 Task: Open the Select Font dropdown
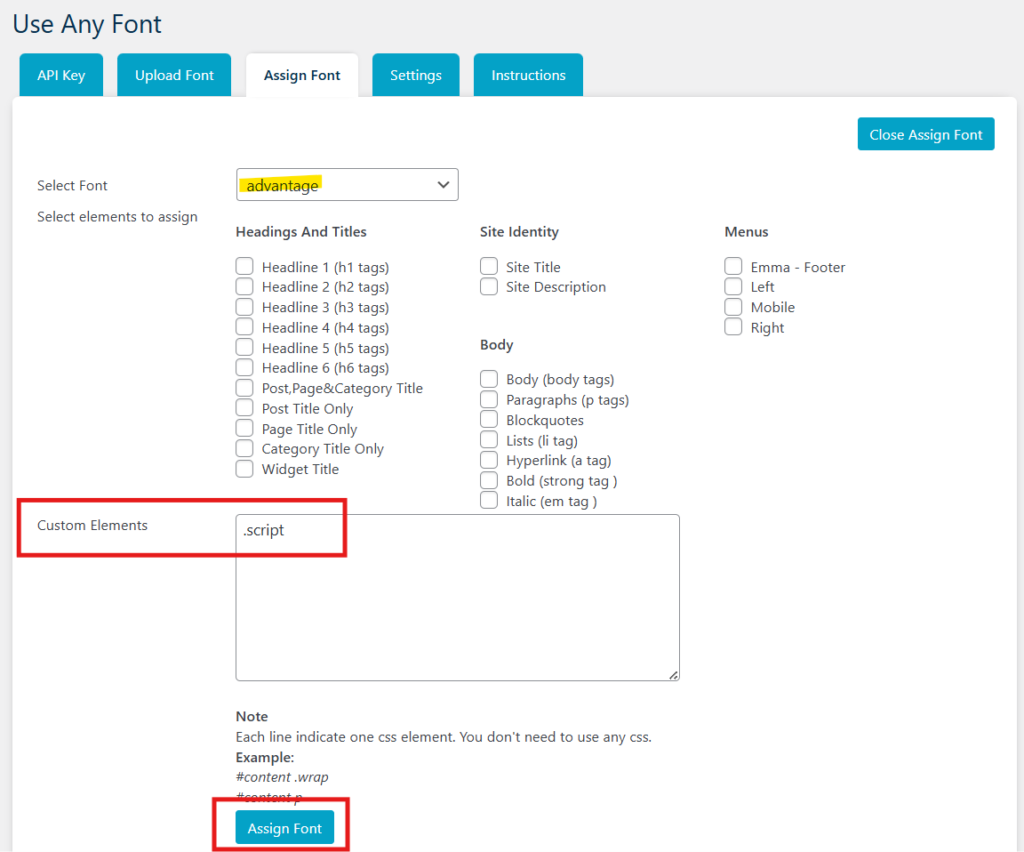click(x=347, y=185)
